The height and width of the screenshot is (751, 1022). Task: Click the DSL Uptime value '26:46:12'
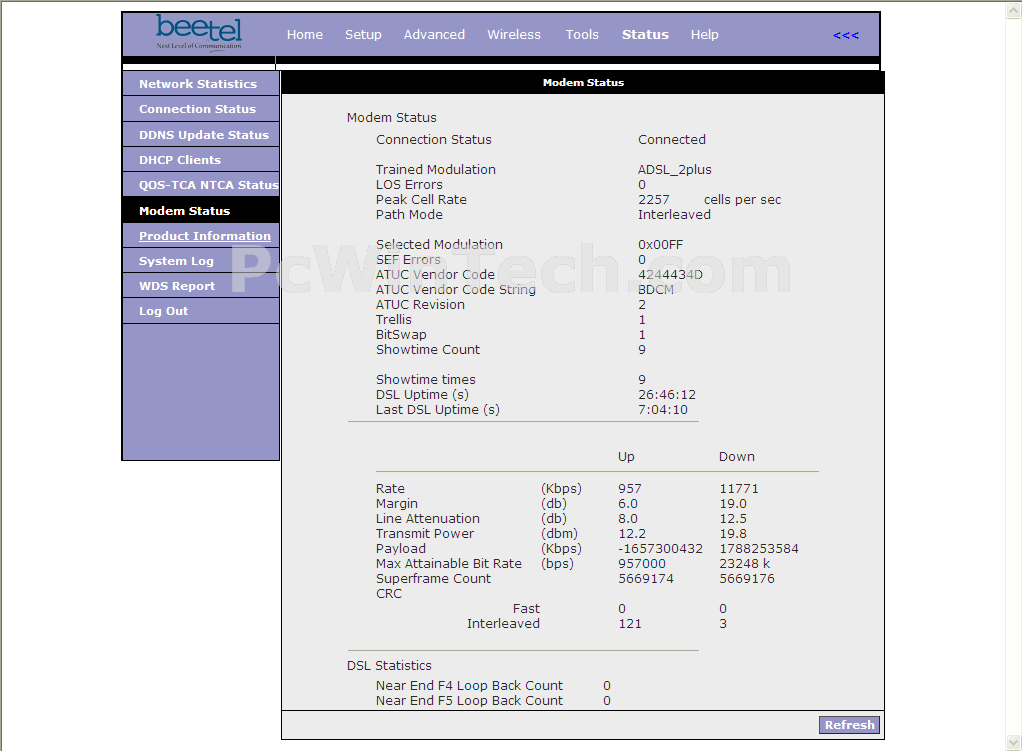point(667,394)
